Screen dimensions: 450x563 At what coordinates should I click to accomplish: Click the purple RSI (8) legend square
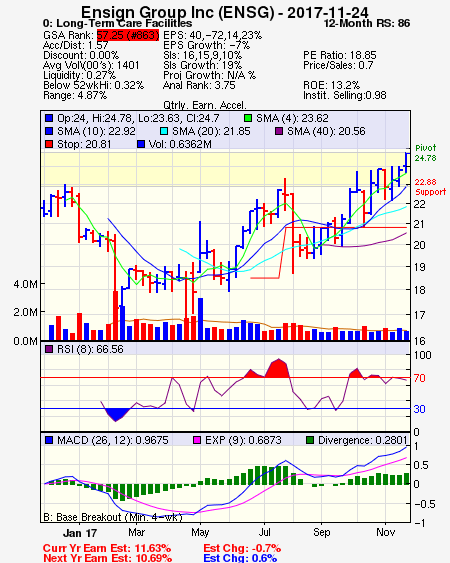(49, 349)
